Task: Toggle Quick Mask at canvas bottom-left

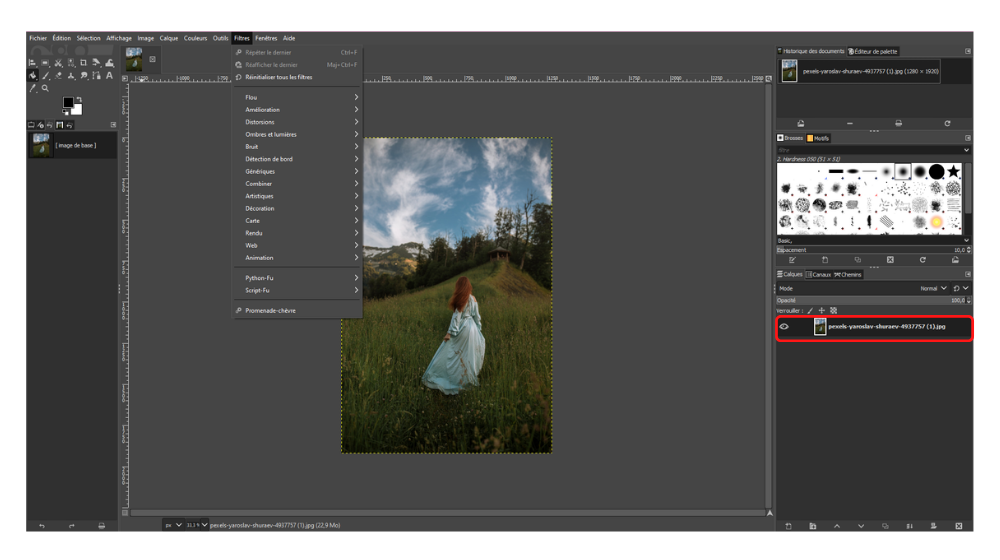Action: pyautogui.click(x=125, y=512)
